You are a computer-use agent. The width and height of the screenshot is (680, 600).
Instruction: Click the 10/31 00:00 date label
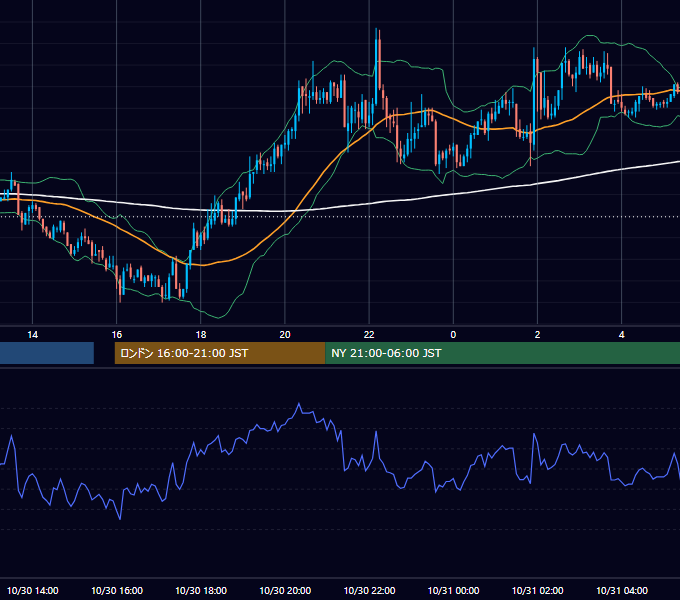(453, 590)
